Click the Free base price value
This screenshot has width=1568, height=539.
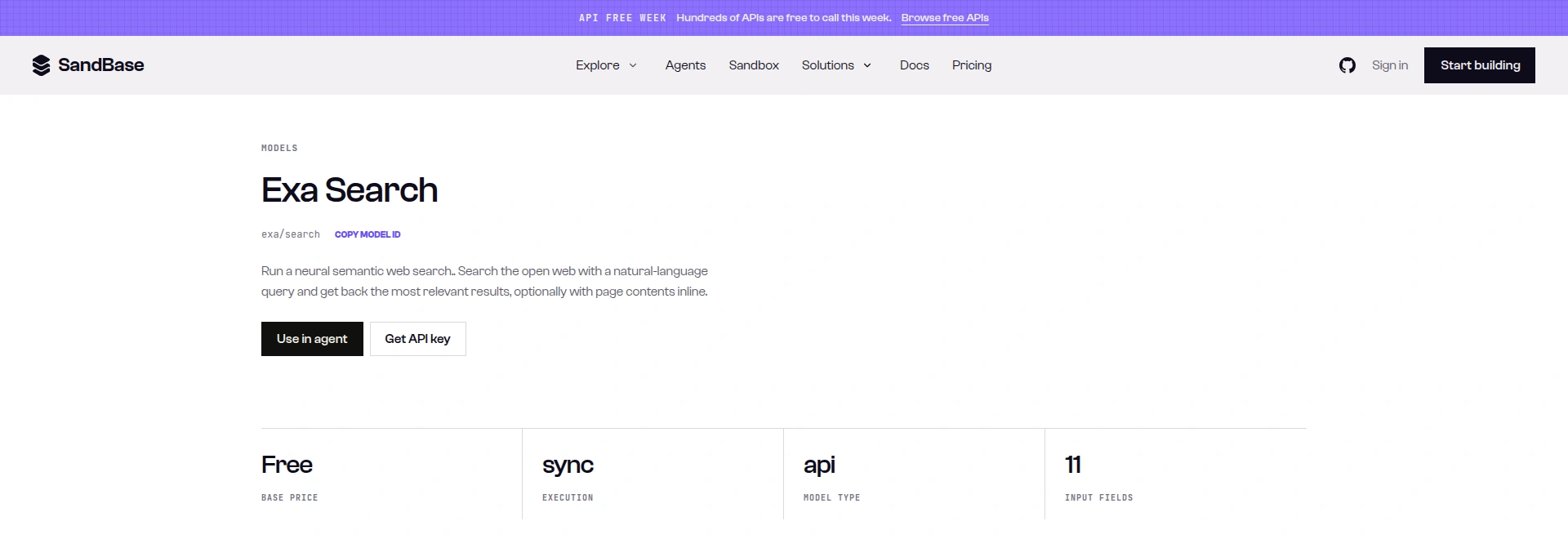point(287,465)
